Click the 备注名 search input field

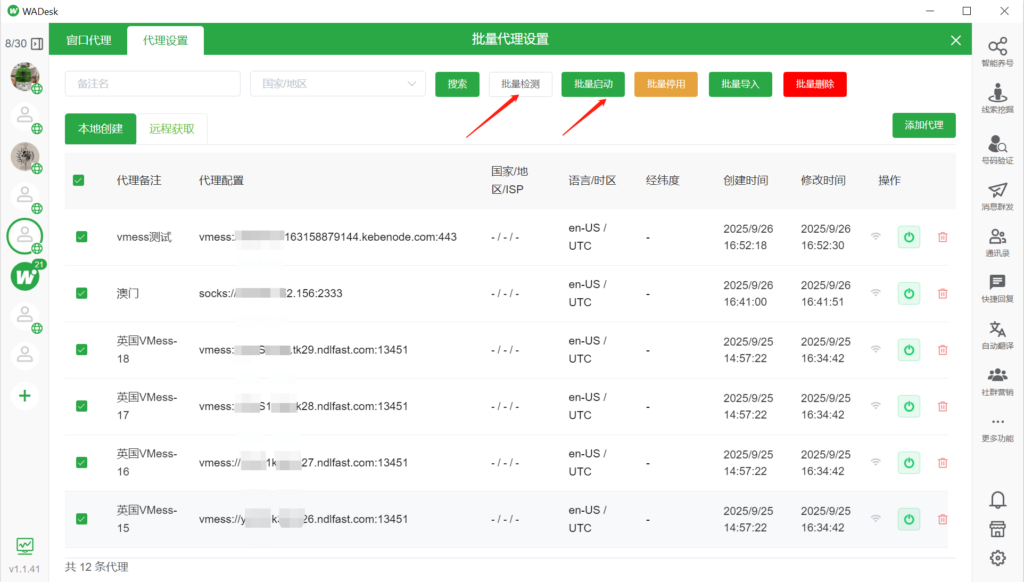tap(152, 84)
